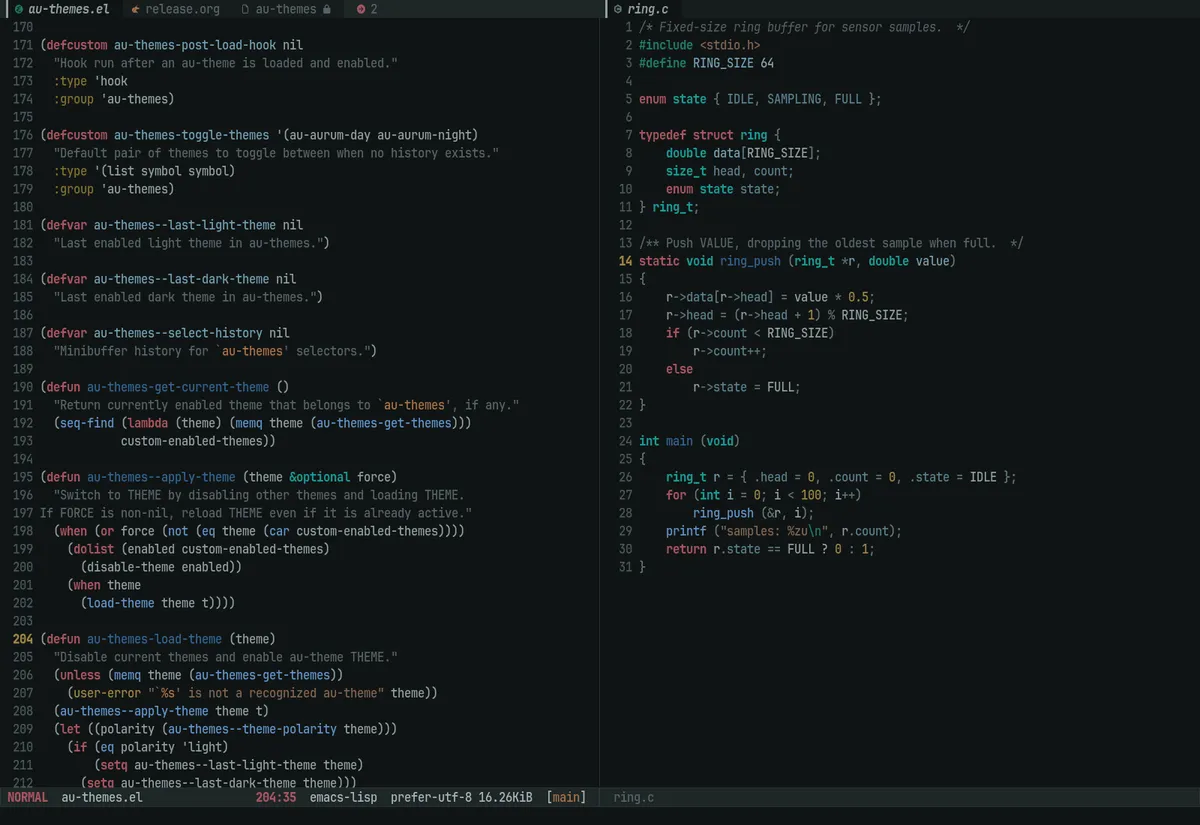
Task: Click 'hook type on line 173
Action: point(111,81)
